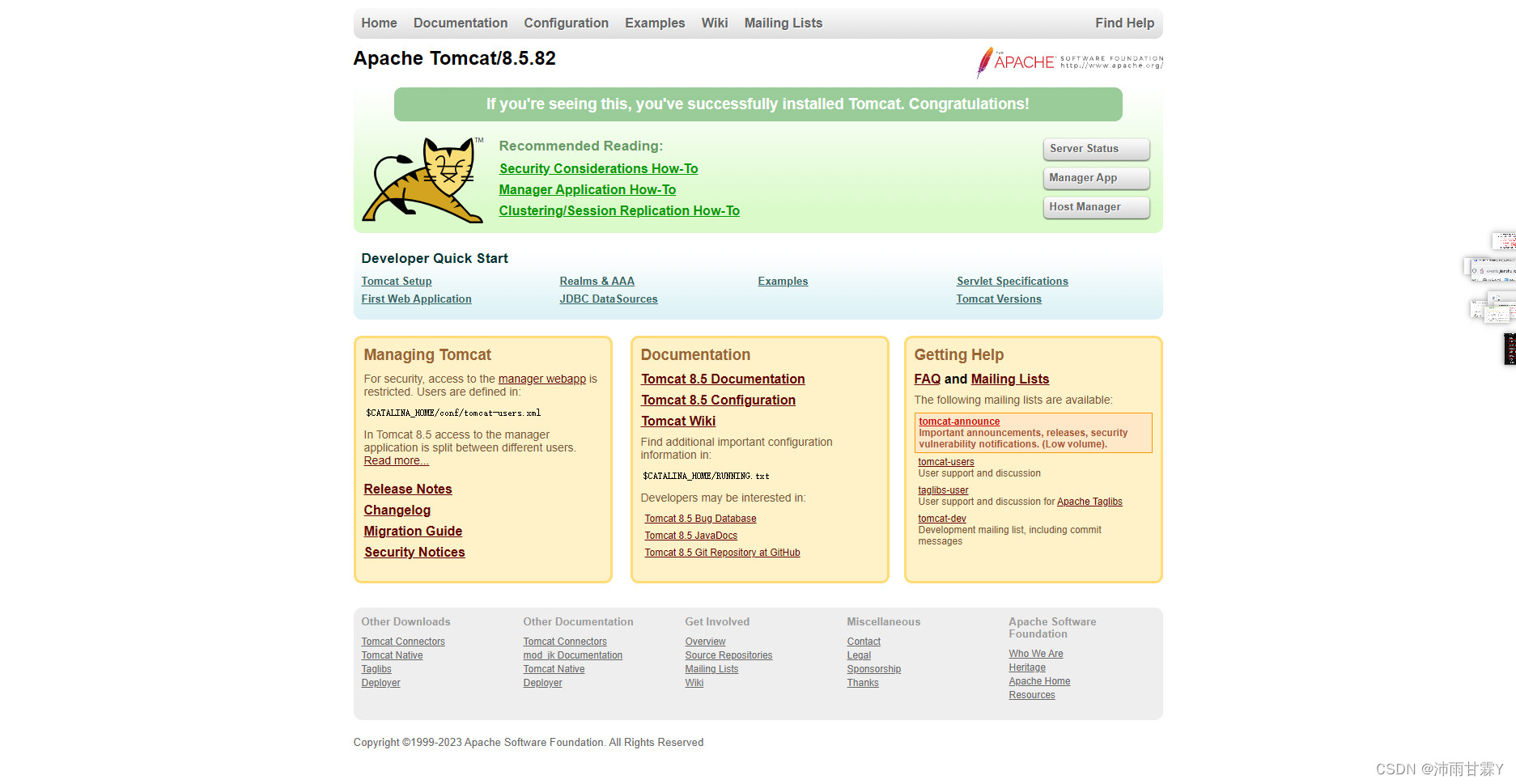
Task: Select the Configuration menu item
Action: pyautogui.click(x=566, y=23)
